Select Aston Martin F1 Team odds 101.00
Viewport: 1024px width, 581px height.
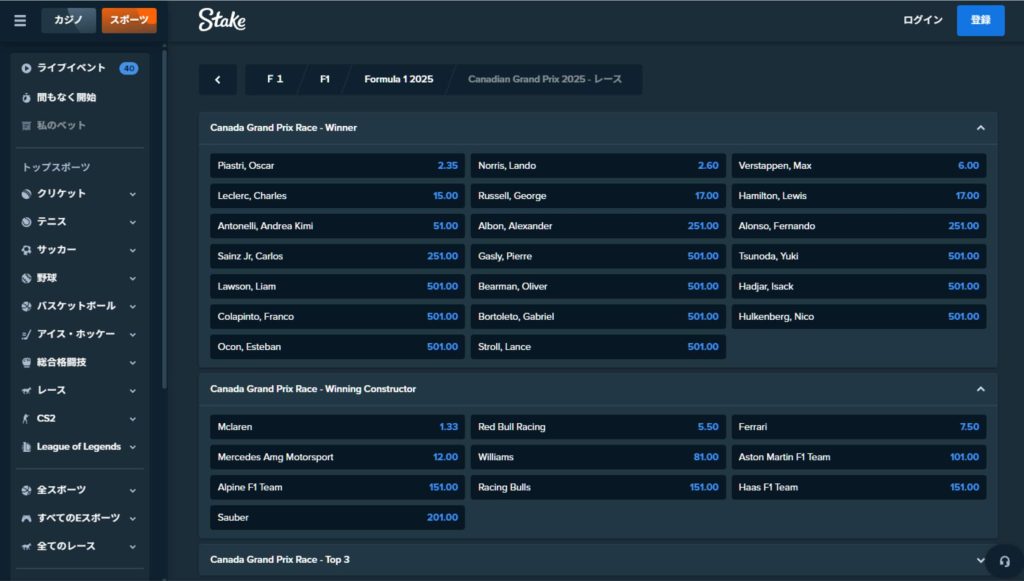pos(859,457)
